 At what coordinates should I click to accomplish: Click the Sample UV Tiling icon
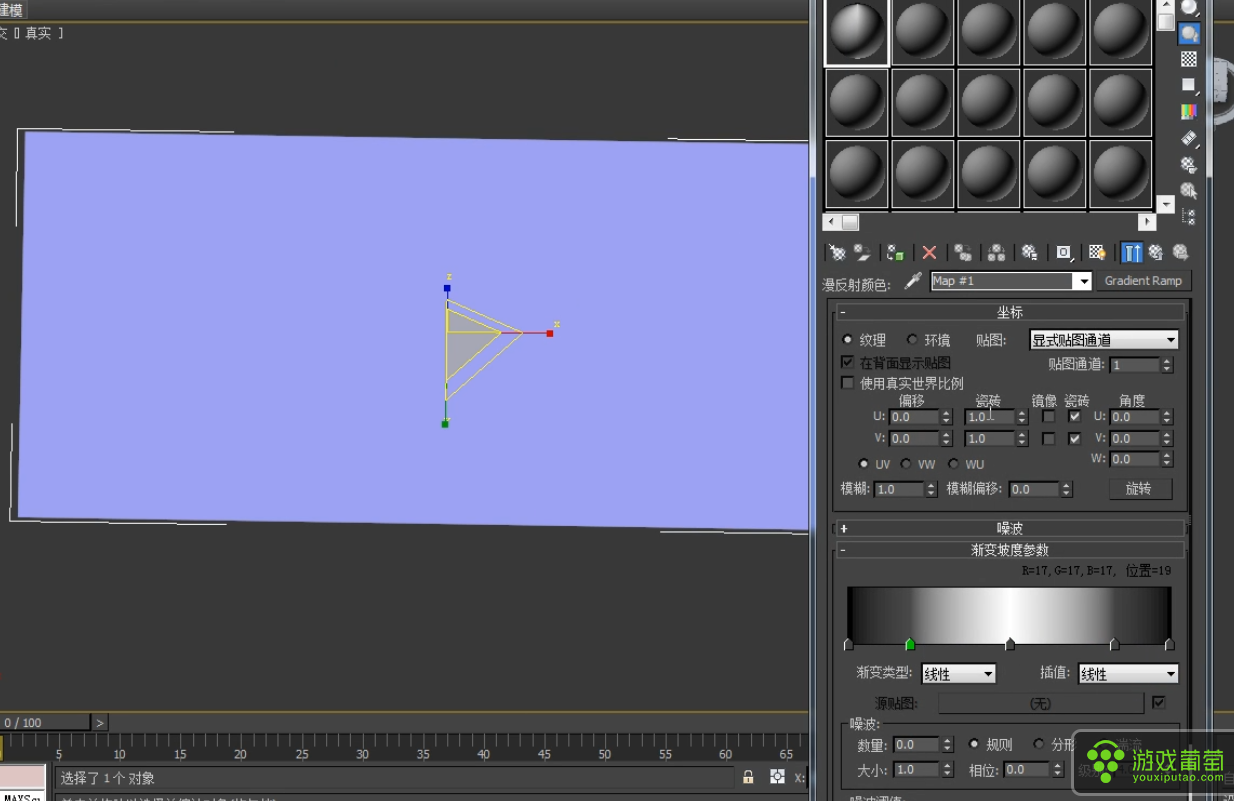point(1189,86)
